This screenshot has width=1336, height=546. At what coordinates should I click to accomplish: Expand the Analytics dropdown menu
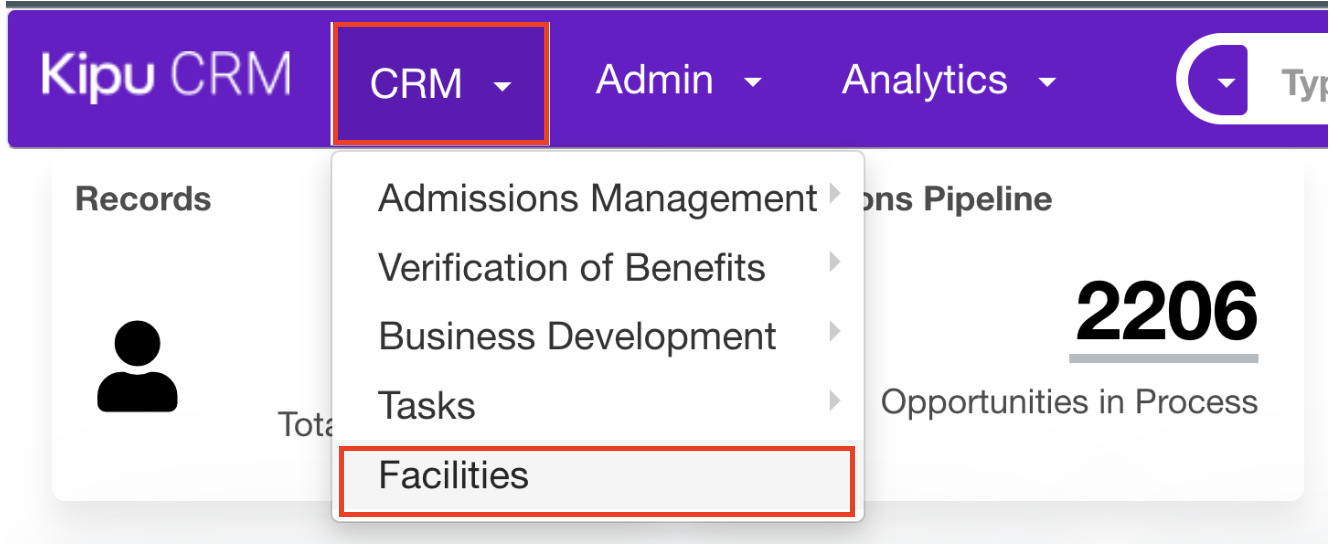pos(948,81)
